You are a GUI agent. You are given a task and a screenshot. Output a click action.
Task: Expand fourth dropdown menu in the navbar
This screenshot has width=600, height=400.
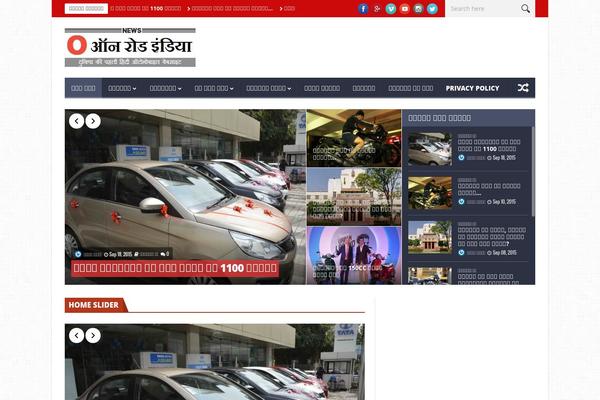pyautogui.click(x=269, y=88)
